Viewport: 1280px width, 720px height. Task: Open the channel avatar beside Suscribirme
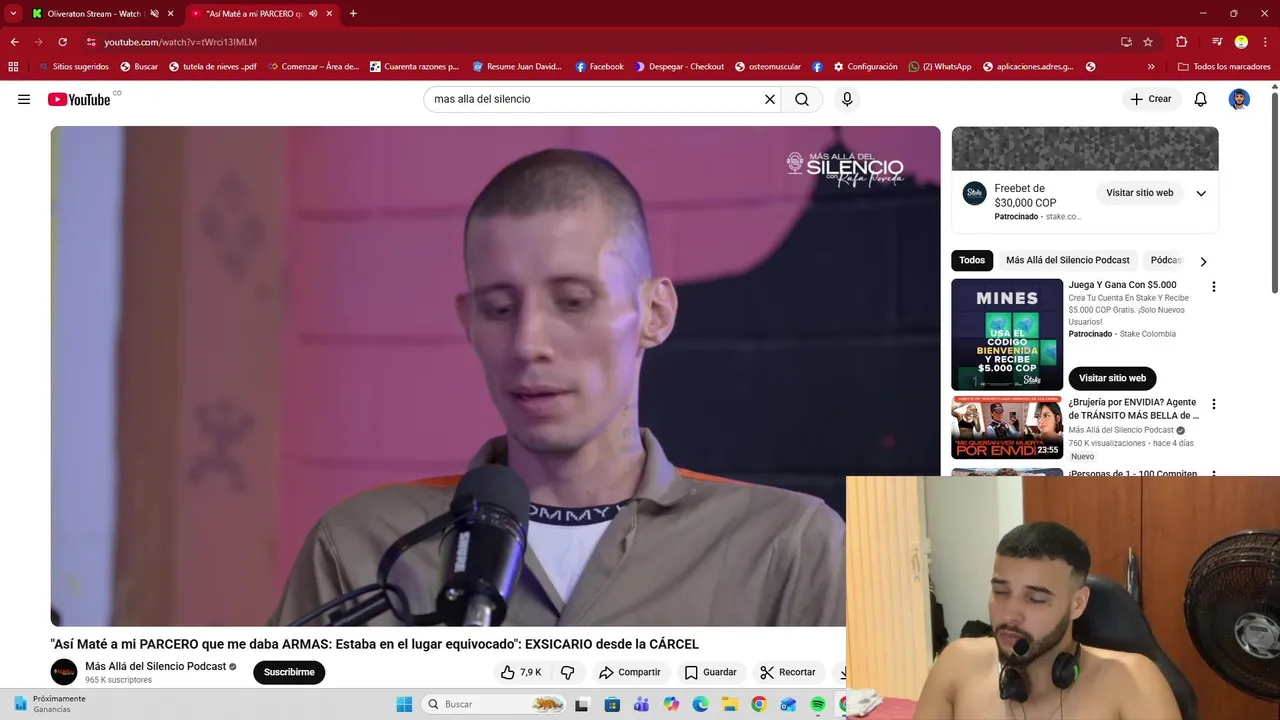click(x=64, y=672)
